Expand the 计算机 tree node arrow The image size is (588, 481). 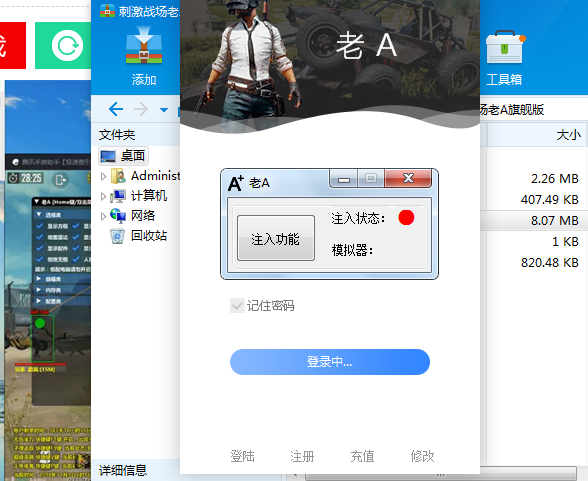103,196
